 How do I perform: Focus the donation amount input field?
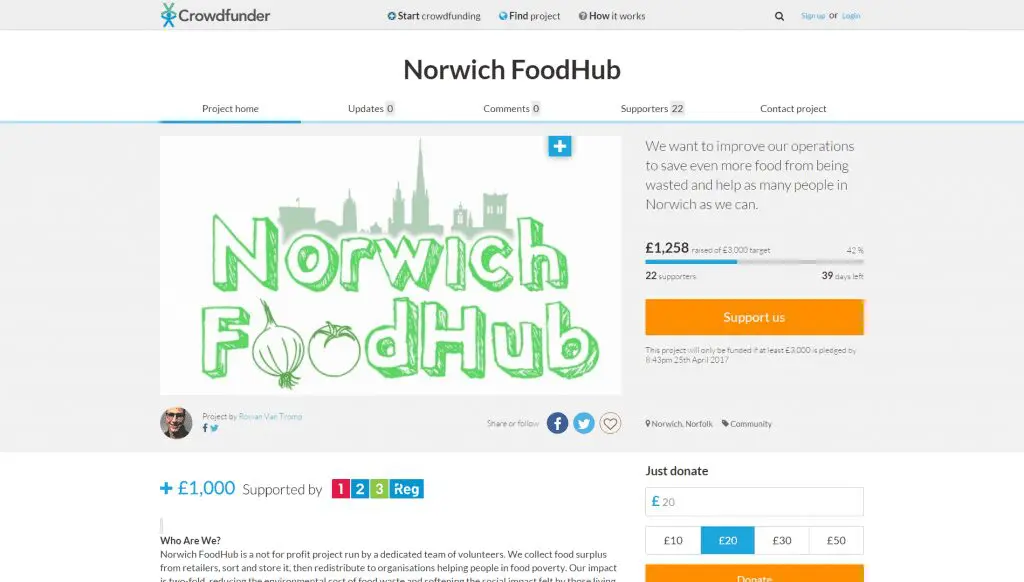(x=754, y=502)
